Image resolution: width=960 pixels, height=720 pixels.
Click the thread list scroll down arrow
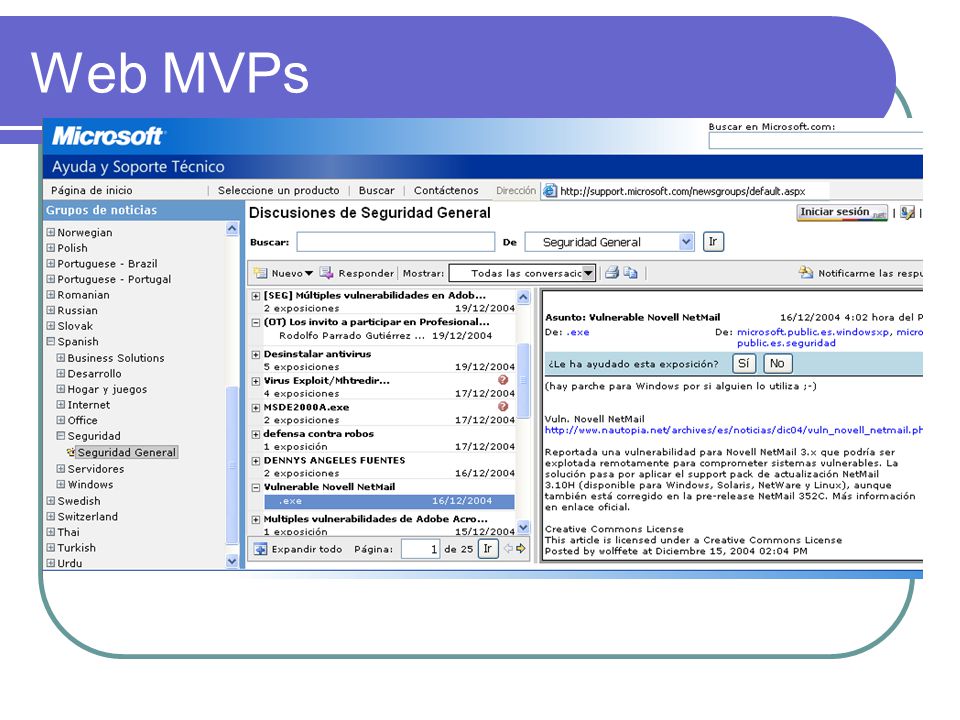point(523,527)
